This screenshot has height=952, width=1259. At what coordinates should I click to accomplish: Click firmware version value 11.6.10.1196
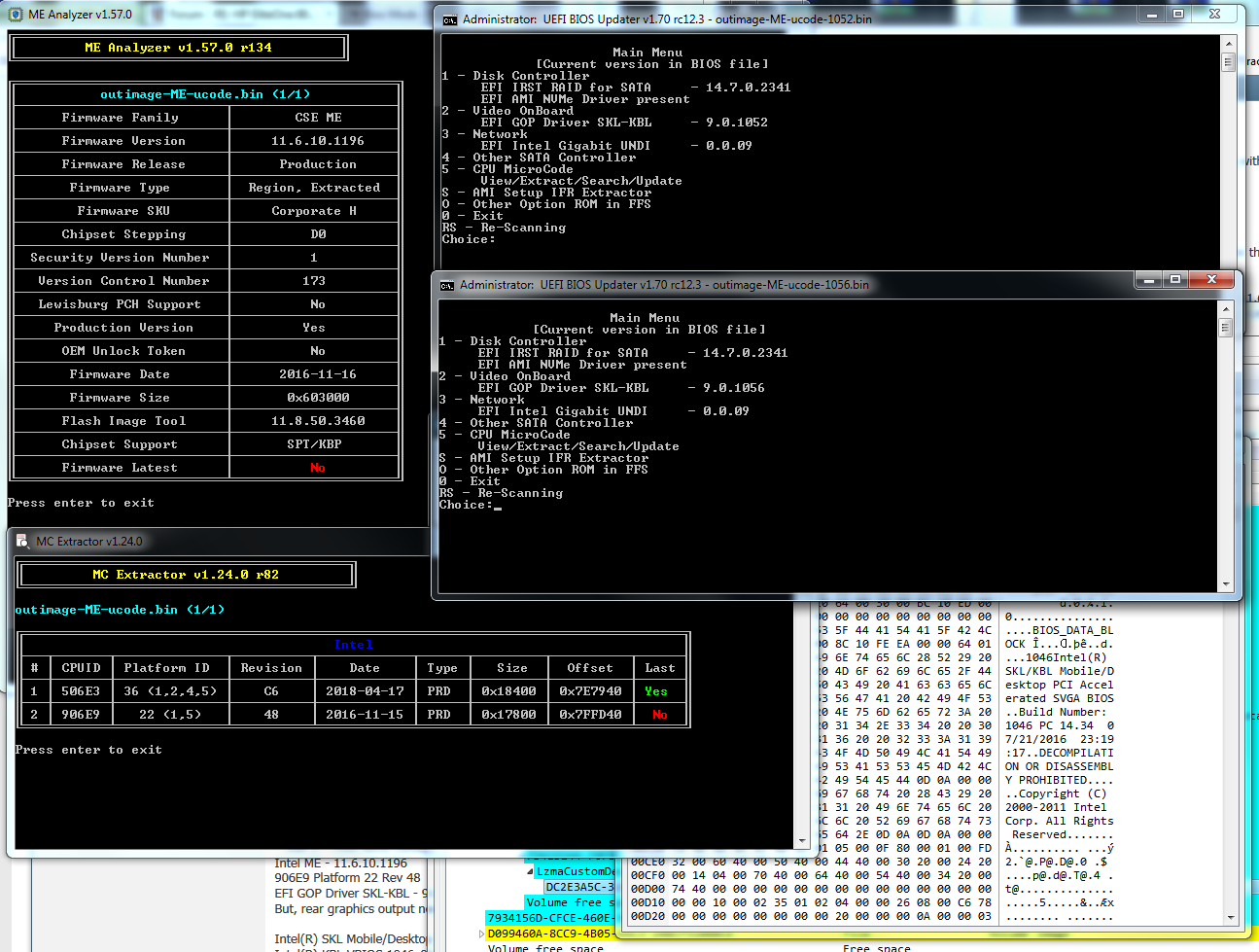click(x=318, y=141)
